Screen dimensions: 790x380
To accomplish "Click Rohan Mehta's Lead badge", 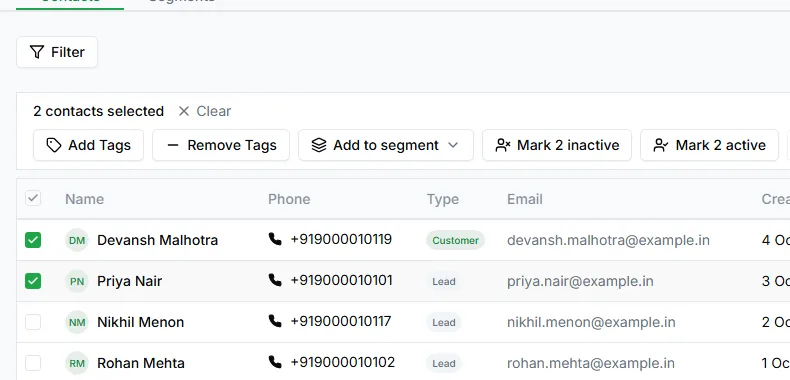I will [444, 363].
